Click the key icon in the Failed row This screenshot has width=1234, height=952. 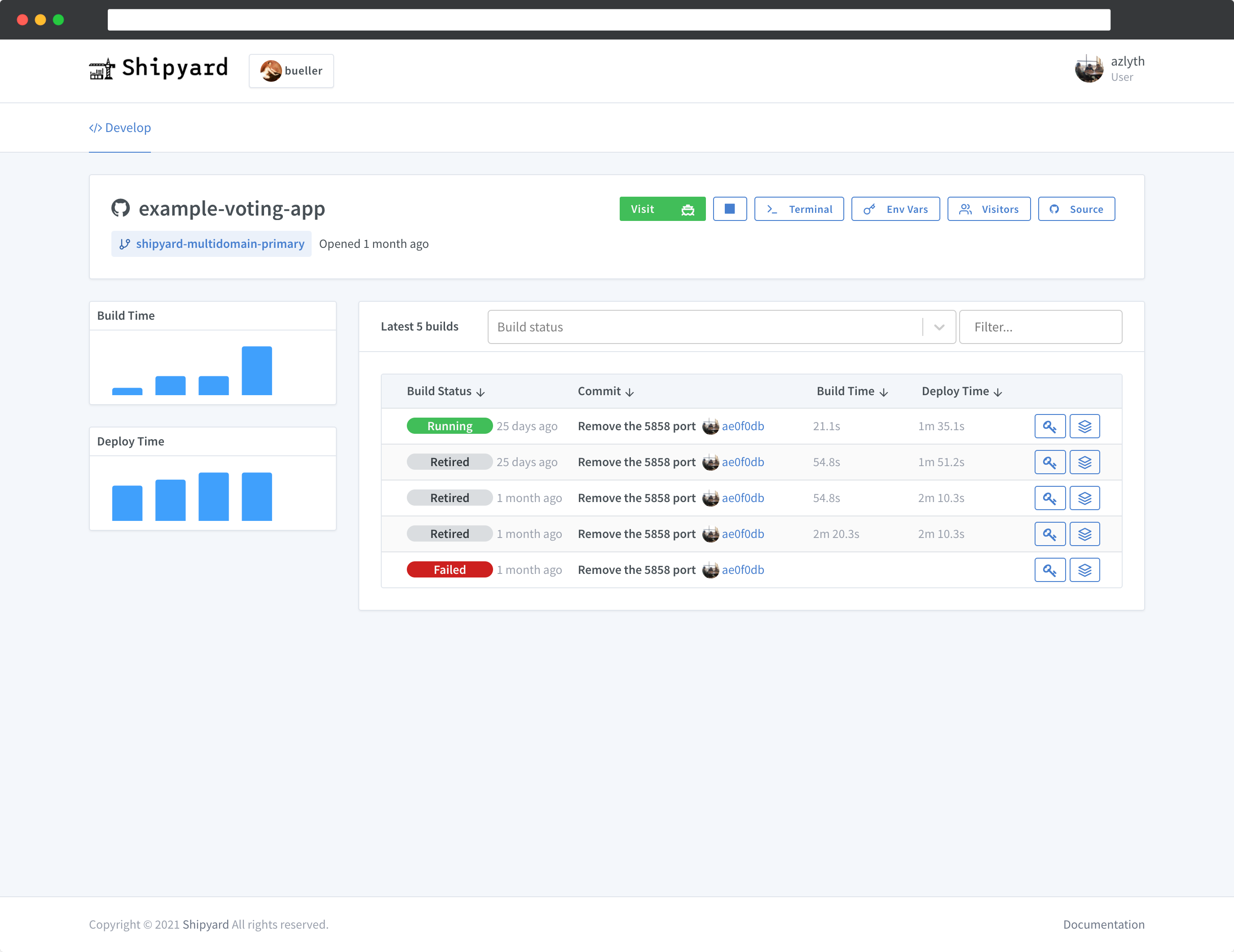[1050, 569]
